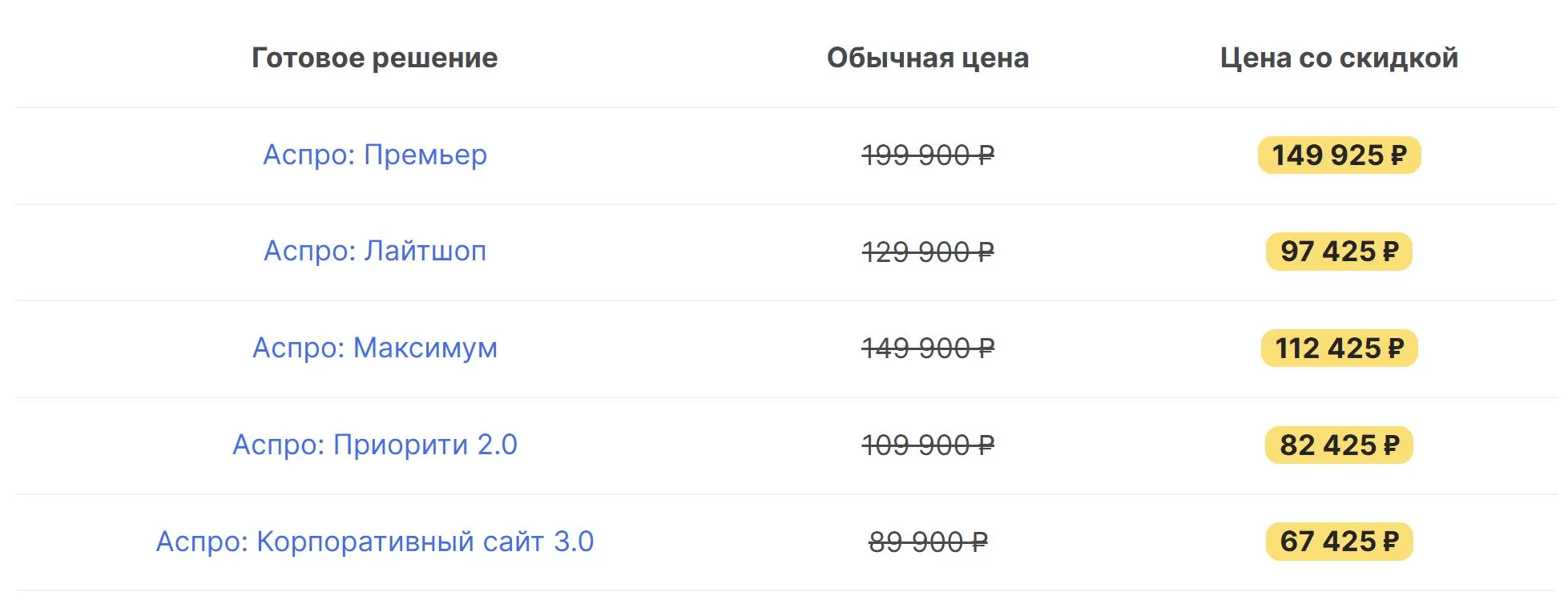Click the Обычная цена column header
Screen dimensions: 1568x600
pyautogui.click(x=927, y=58)
